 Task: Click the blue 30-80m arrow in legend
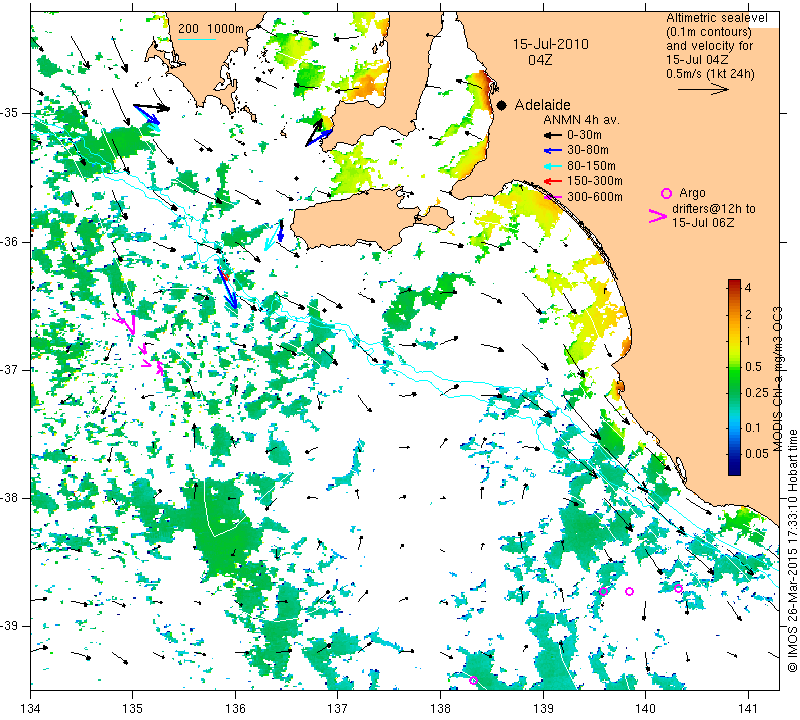553,151
